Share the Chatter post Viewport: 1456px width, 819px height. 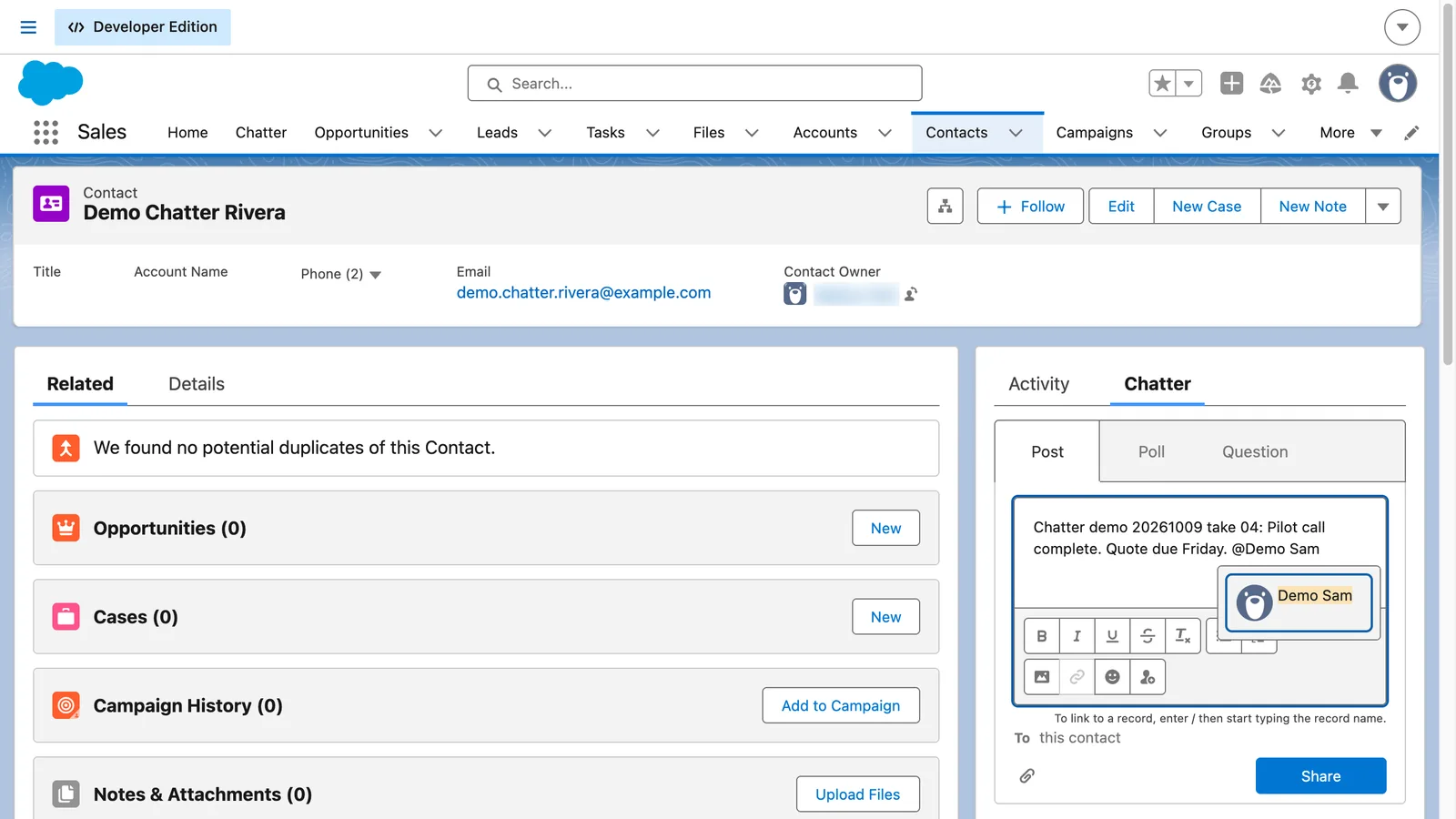coord(1320,776)
